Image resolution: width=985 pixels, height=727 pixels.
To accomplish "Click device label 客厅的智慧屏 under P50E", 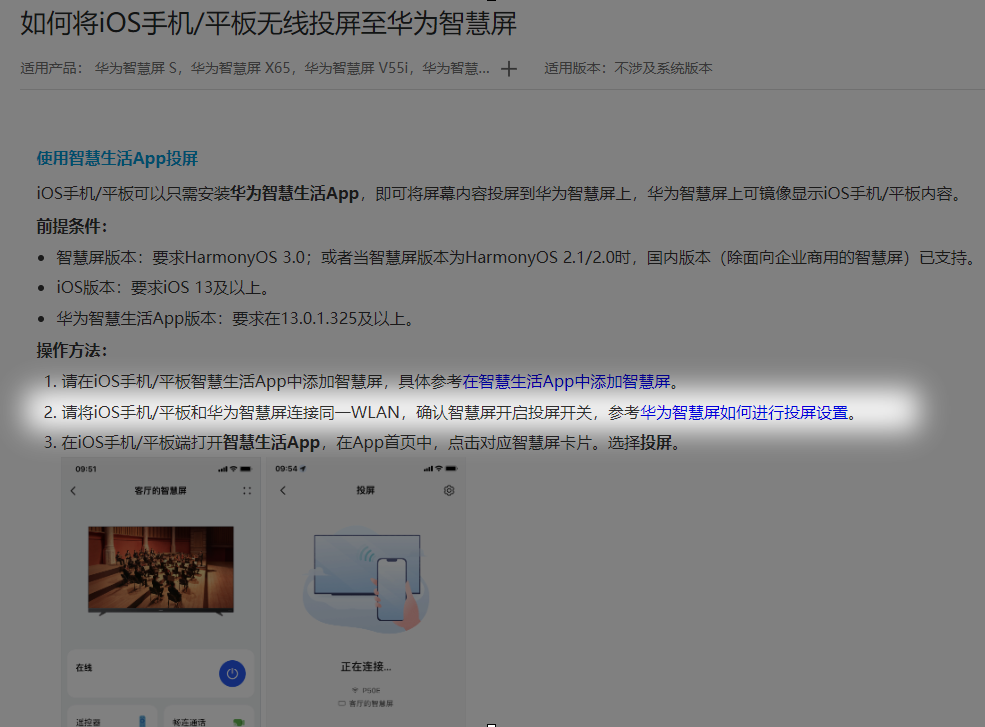I will point(371,704).
